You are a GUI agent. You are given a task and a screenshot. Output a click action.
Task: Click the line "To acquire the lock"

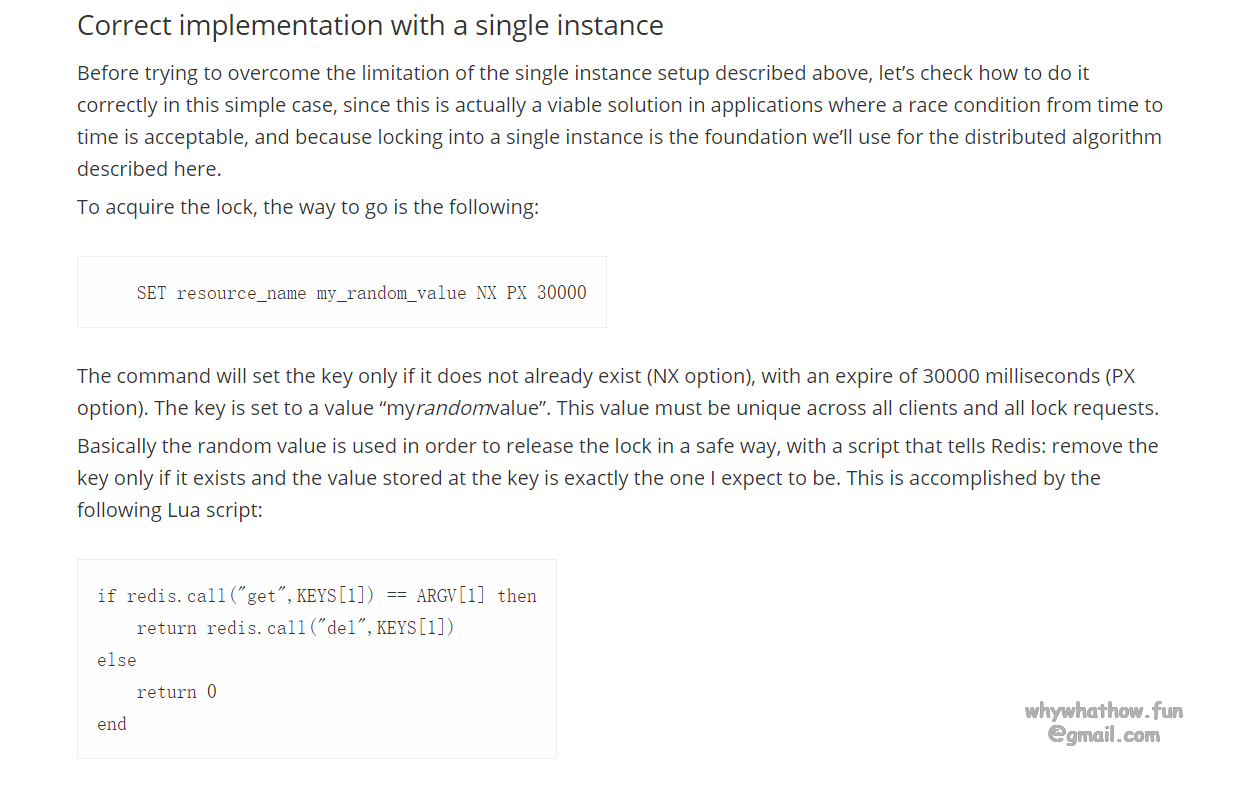(308, 207)
